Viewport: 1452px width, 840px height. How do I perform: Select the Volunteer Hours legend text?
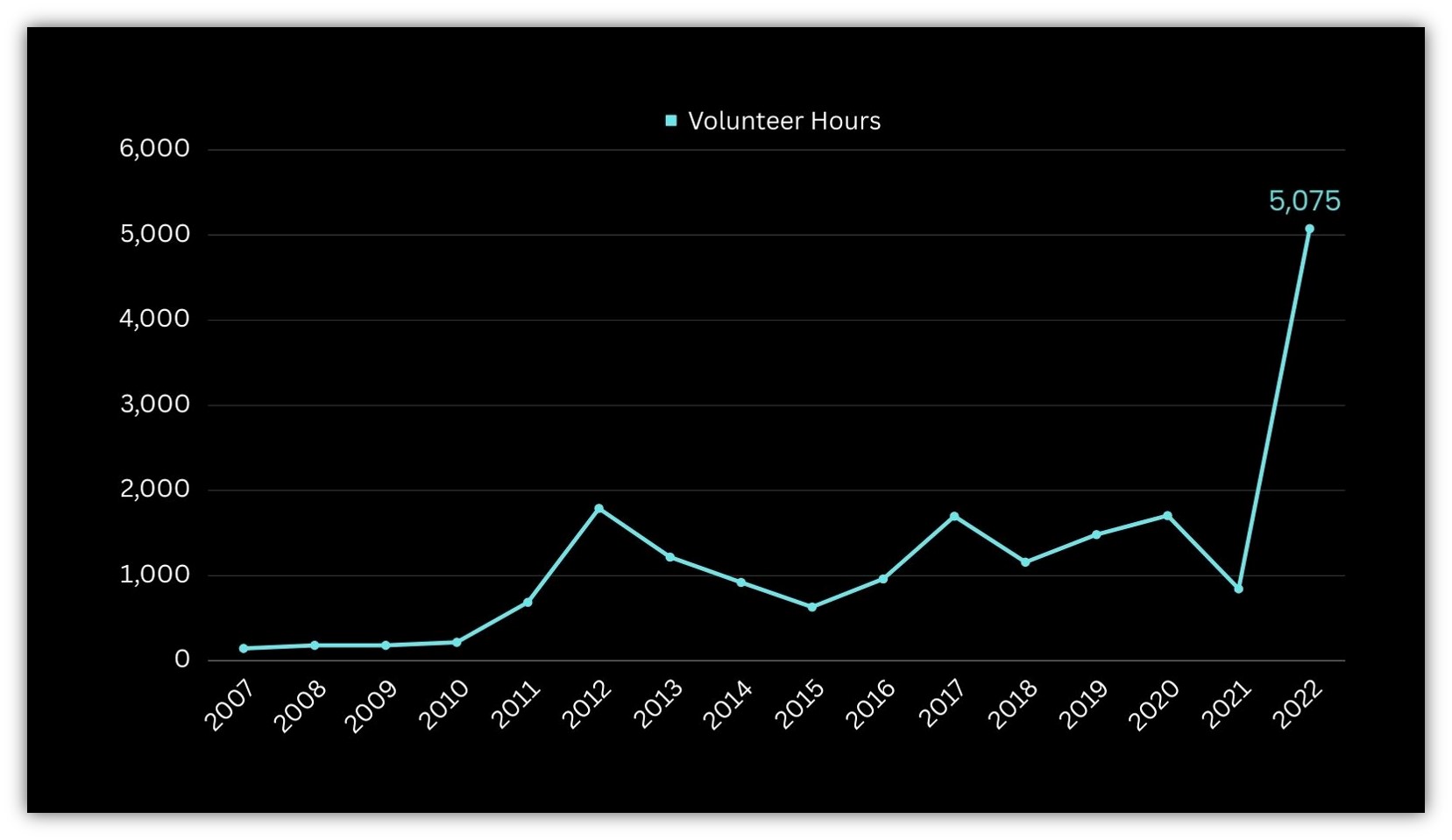[783, 121]
